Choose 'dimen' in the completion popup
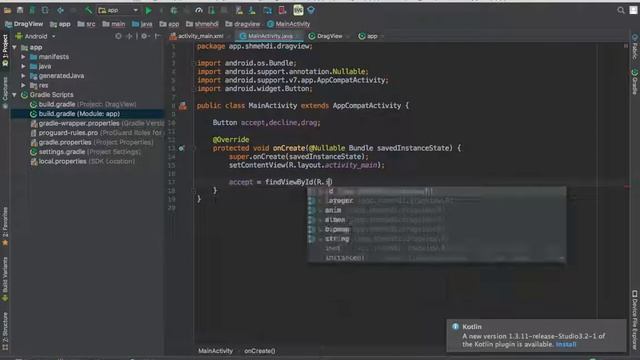The height and width of the screenshot is (360, 640). 436,220
